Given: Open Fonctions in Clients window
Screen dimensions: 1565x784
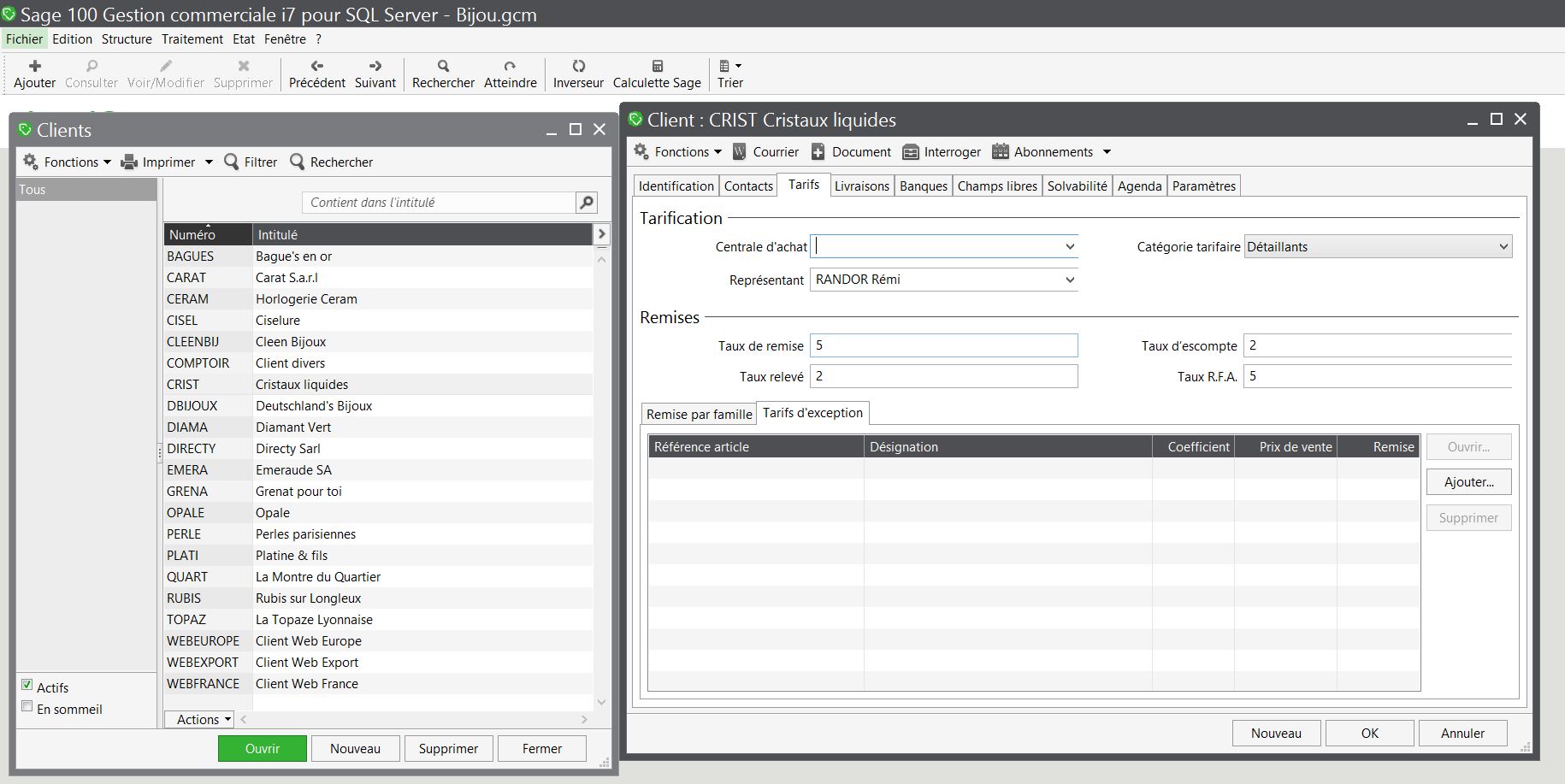Looking at the screenshot, I should tap(67, 162).
